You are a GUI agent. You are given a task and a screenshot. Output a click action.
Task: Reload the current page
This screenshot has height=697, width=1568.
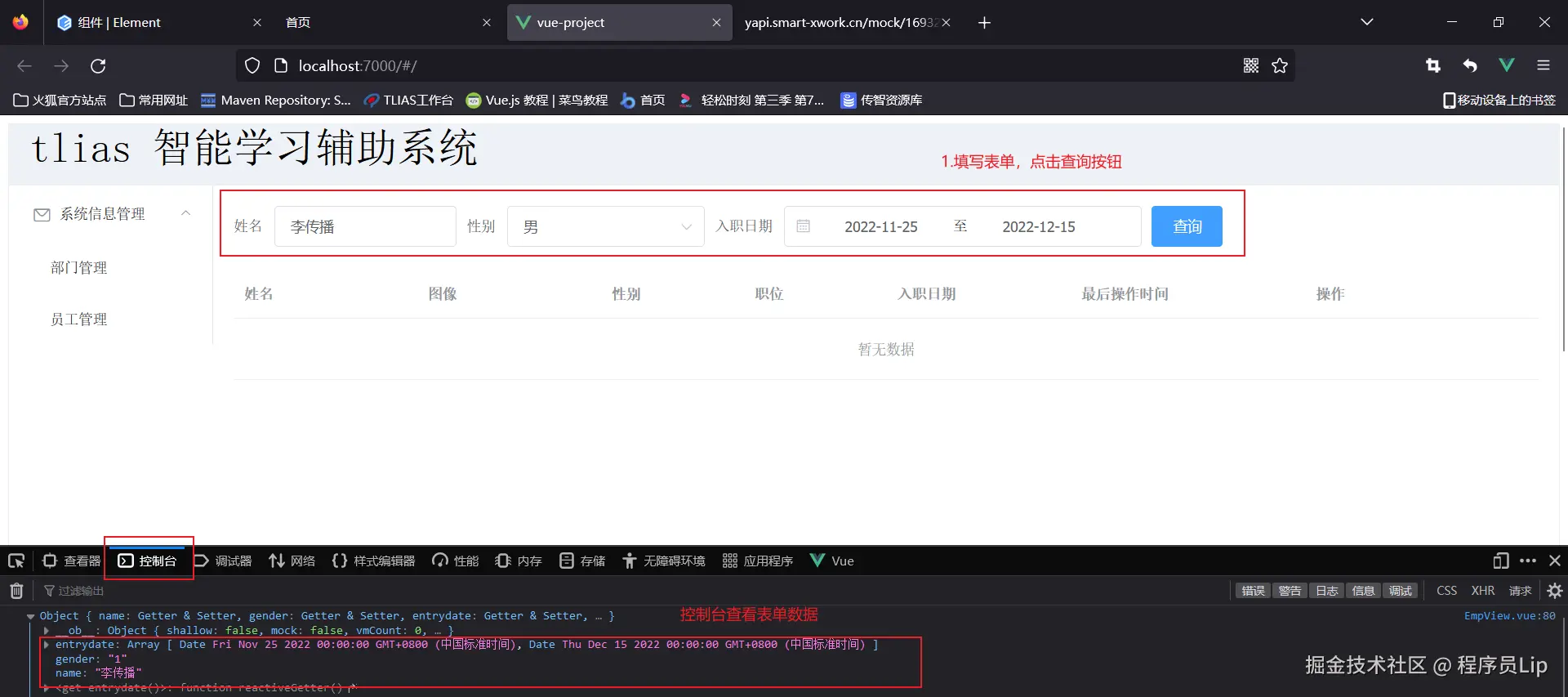[x=98, y=65]
